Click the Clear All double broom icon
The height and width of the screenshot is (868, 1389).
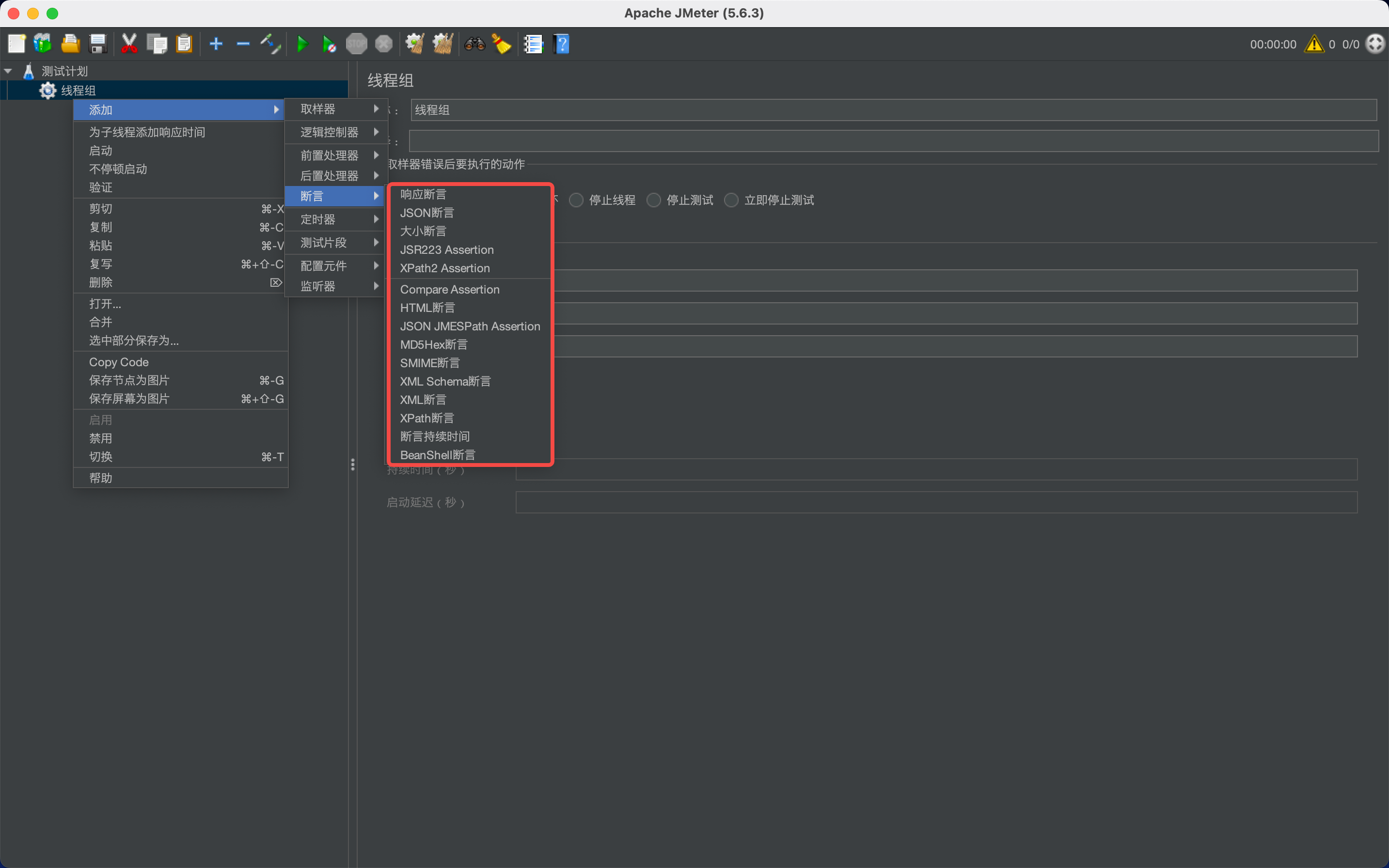442,44
